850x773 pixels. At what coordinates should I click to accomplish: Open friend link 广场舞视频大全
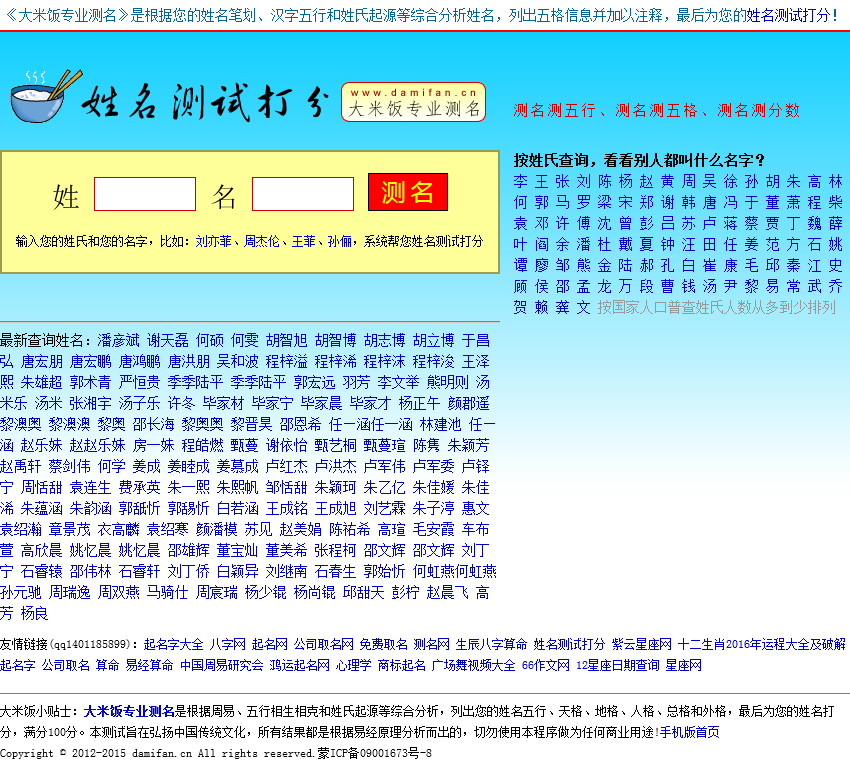point(473,665)
